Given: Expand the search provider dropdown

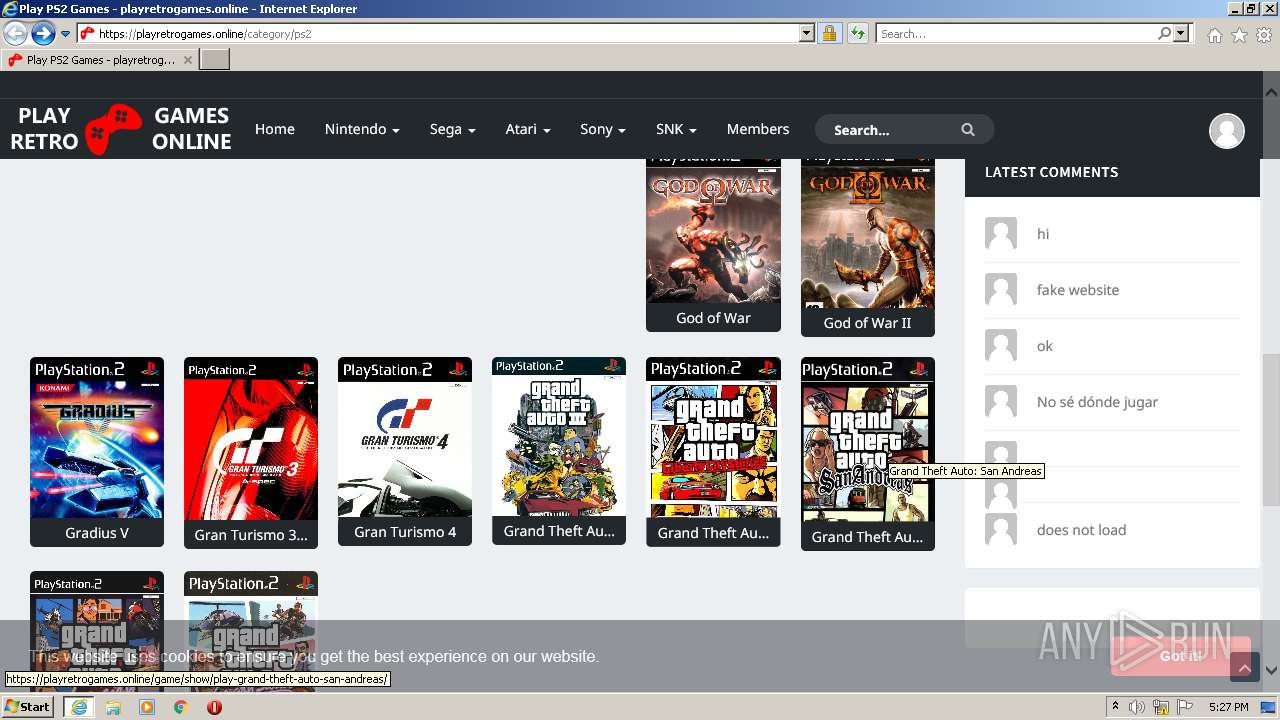Looking at the screenshot, I should pos(1181,34).
